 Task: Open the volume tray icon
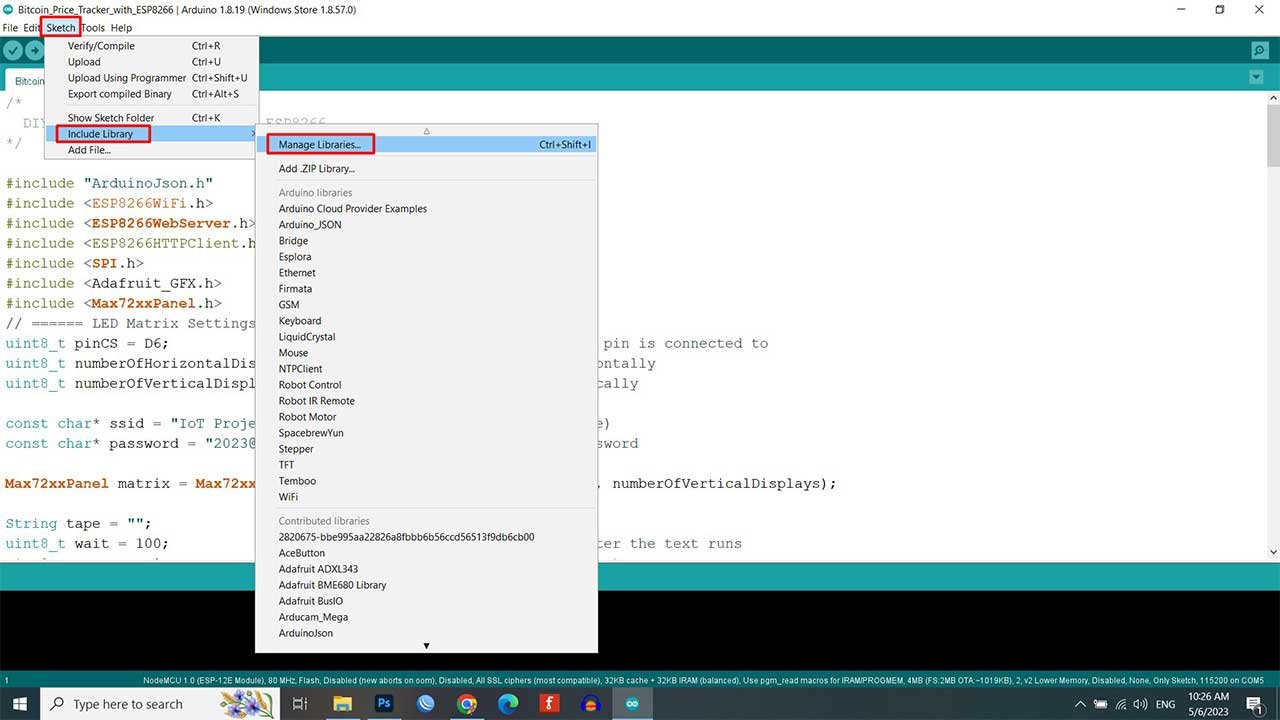click(1141, 704)
